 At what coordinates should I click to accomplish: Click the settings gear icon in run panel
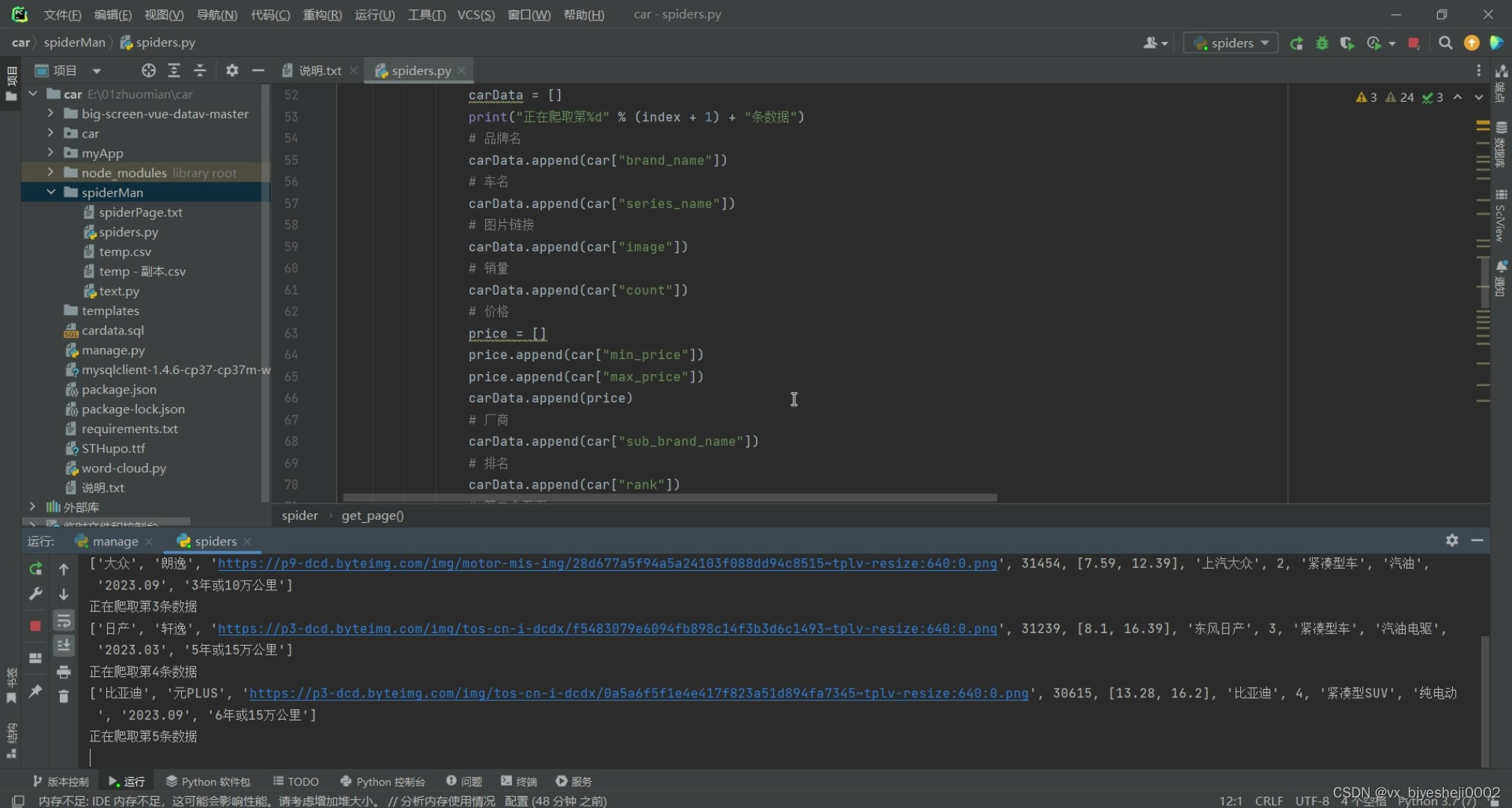point(1452,540)
